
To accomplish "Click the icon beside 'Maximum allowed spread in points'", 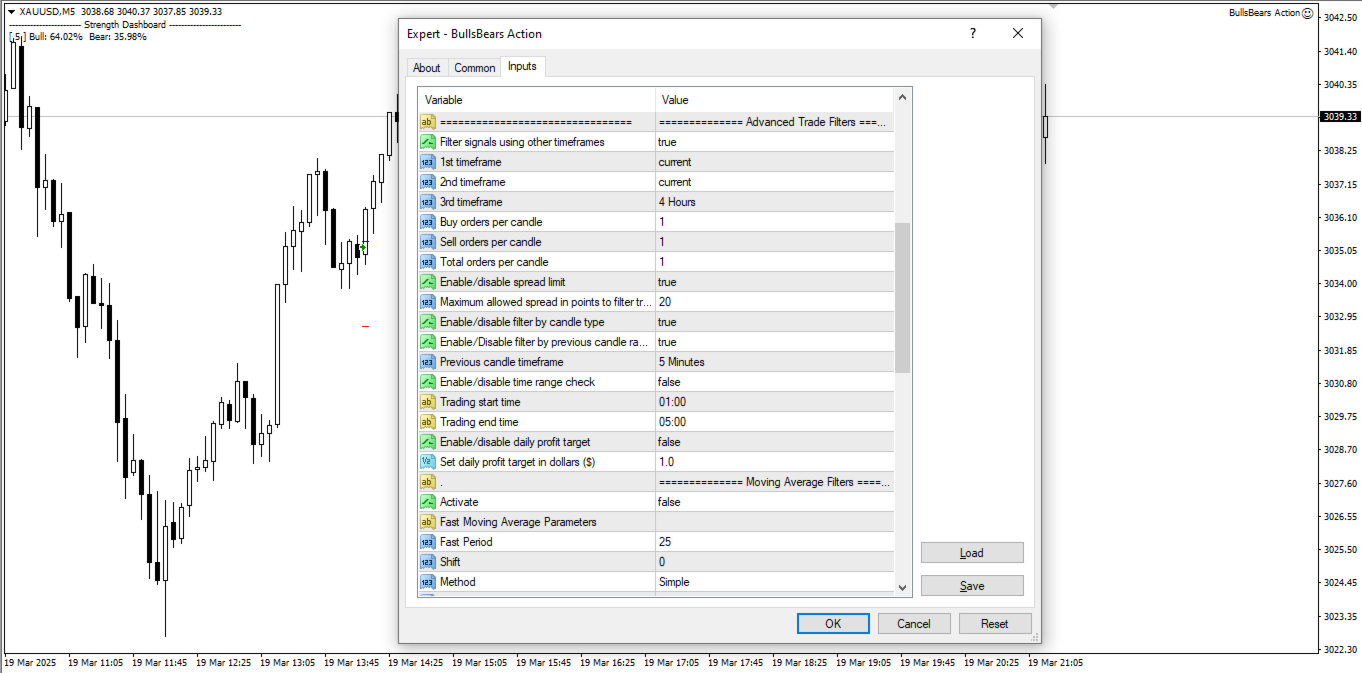I will (x=427, y=302).
